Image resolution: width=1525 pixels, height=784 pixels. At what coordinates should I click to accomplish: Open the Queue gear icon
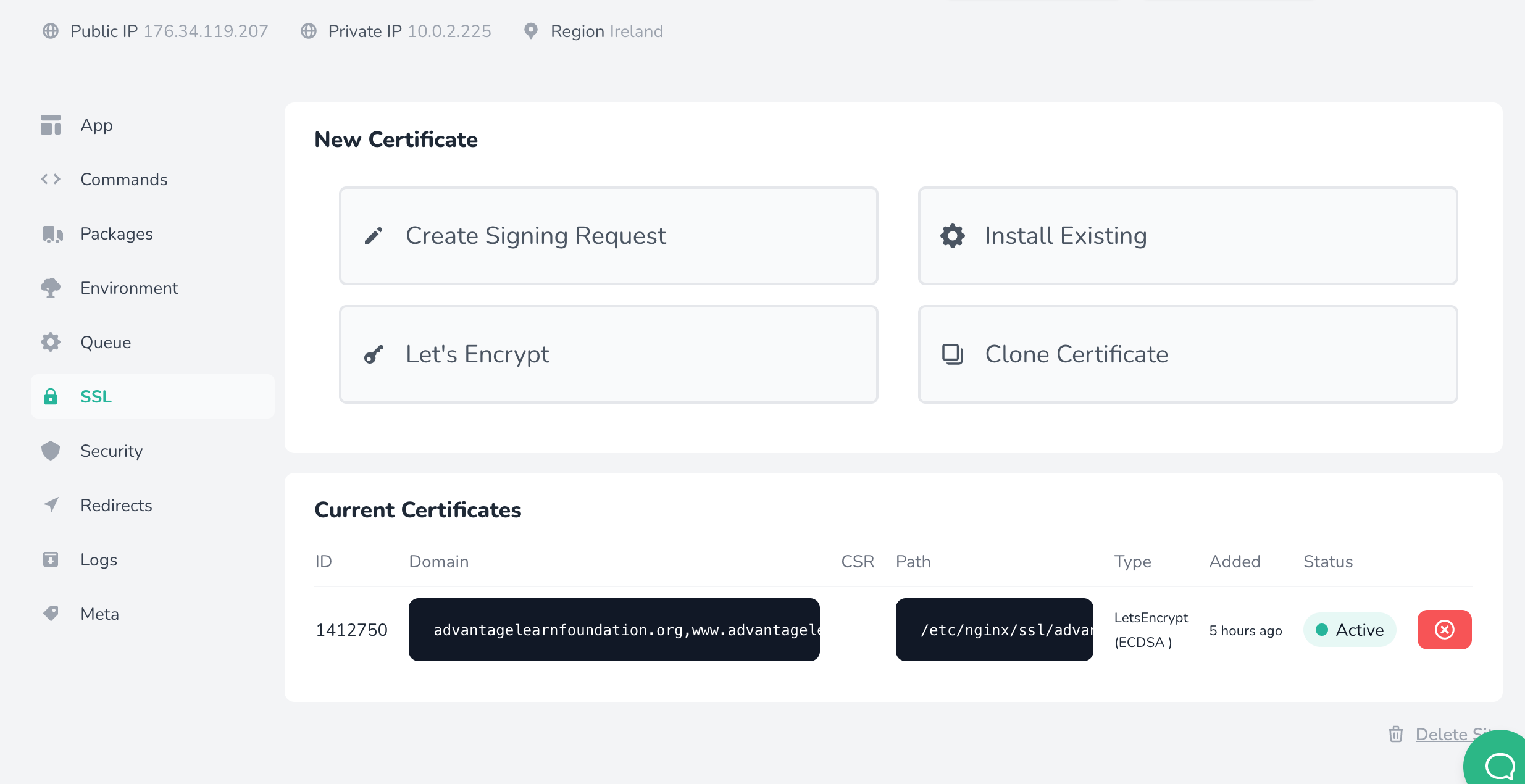pyautogui.click(x=51, y=342)
